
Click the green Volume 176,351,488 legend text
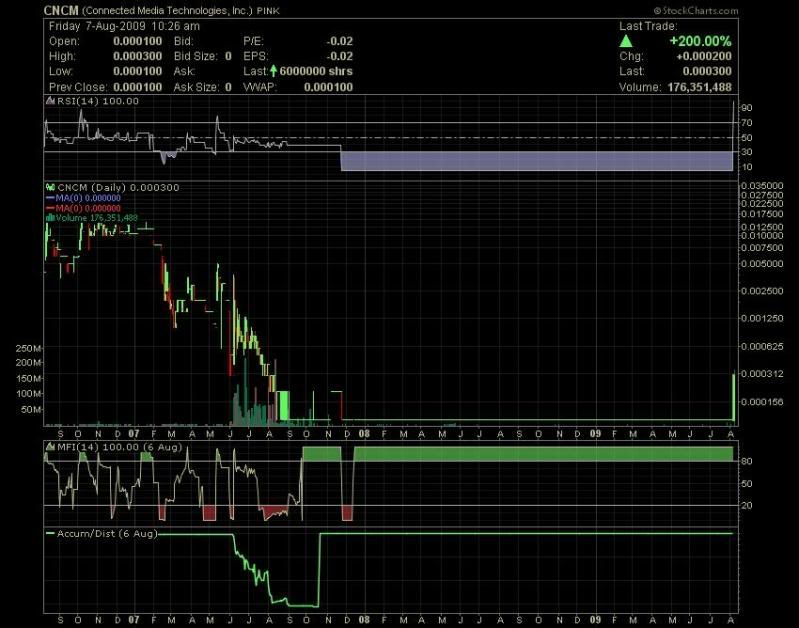point(97,218)
